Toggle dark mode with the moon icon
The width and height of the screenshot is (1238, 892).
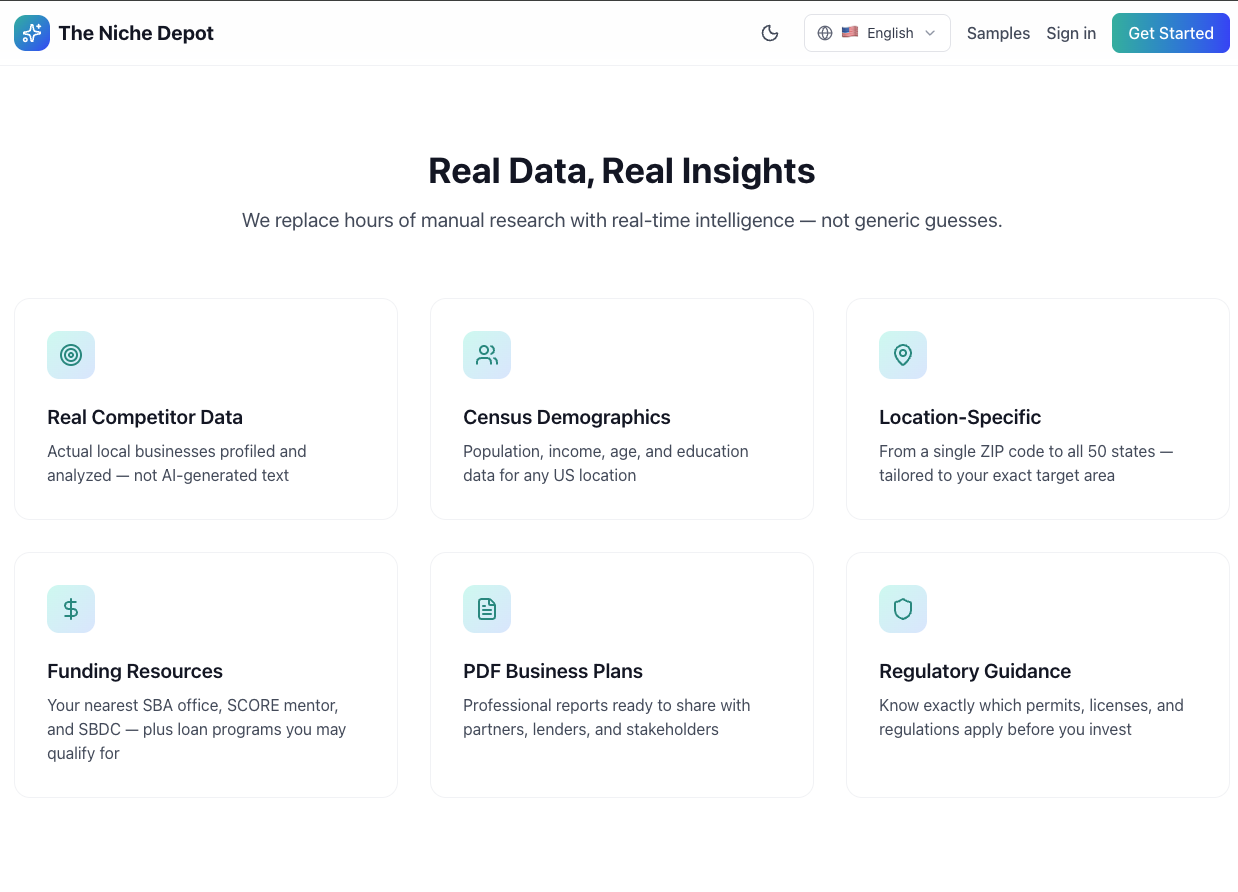(770, 33)
